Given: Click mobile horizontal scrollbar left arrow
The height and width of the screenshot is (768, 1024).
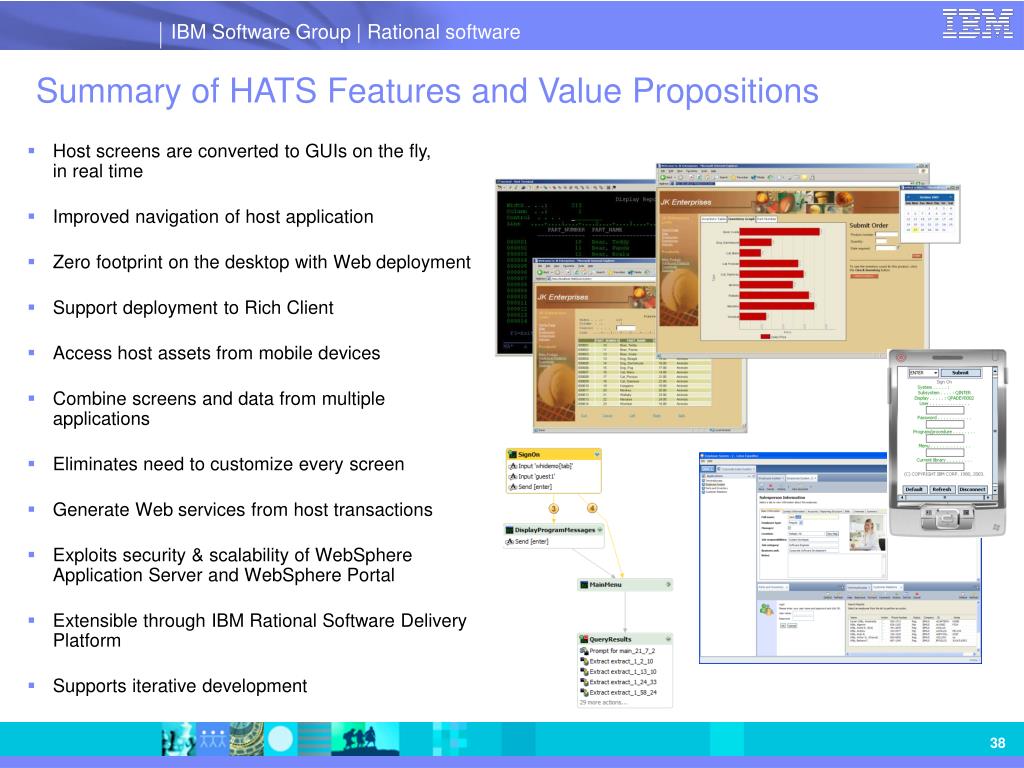Looking at the screenshot, I should [x=904, y=498].
